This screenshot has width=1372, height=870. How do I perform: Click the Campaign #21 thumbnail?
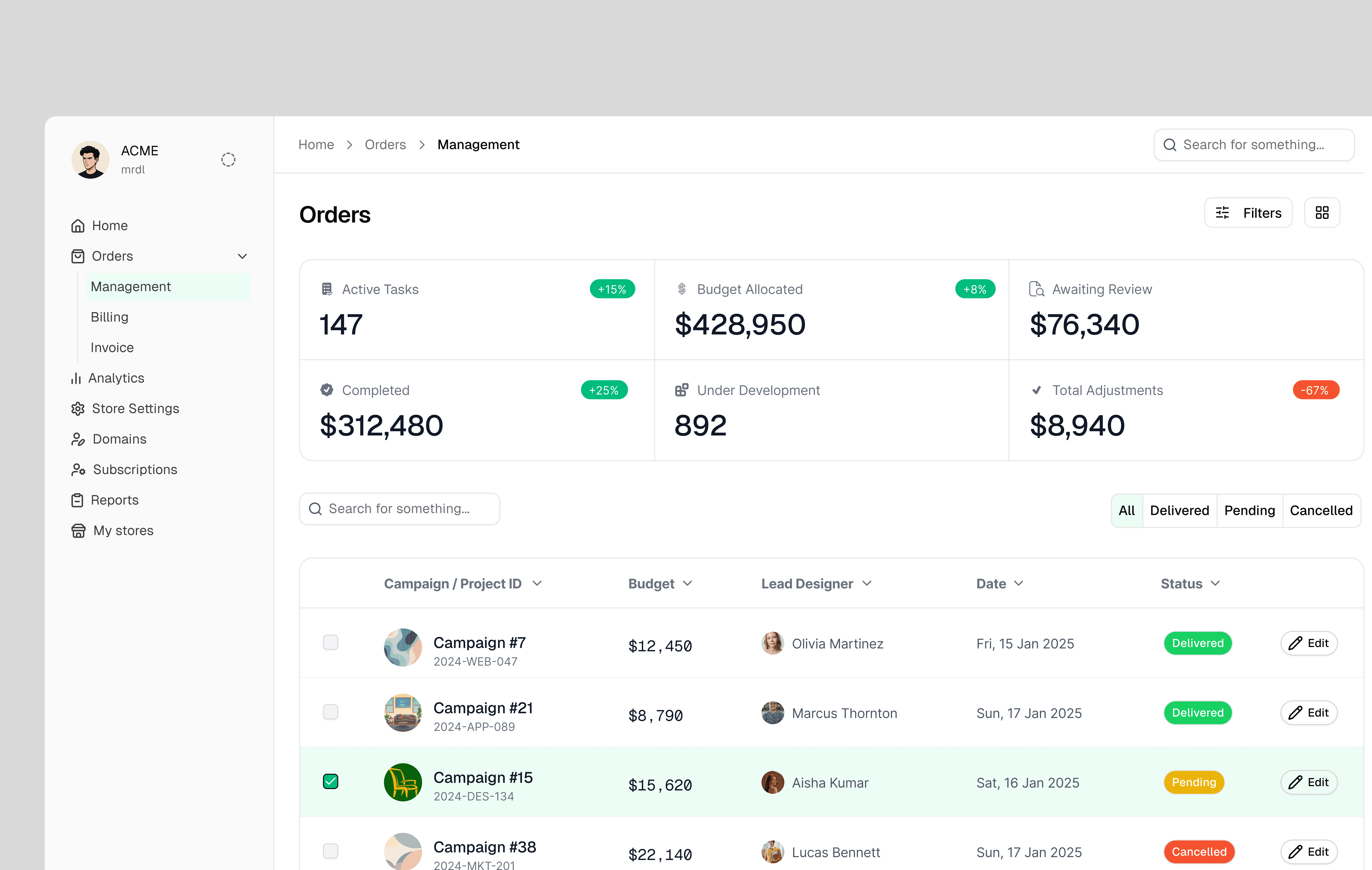(403, 713)
